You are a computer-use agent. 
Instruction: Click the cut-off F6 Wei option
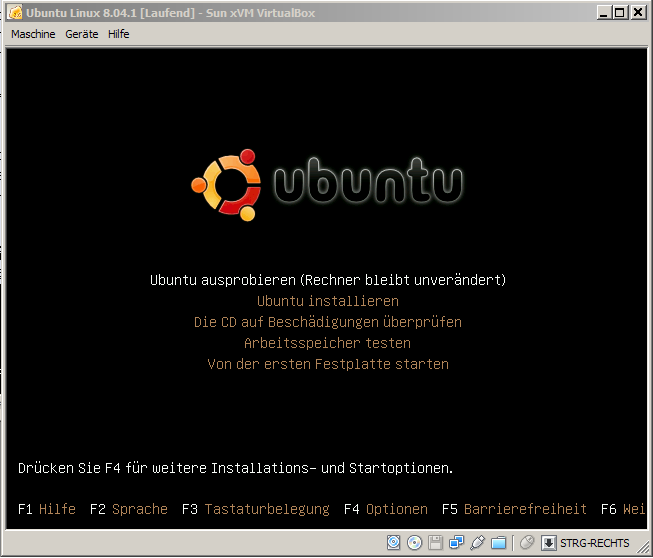[x=623, y=509]
